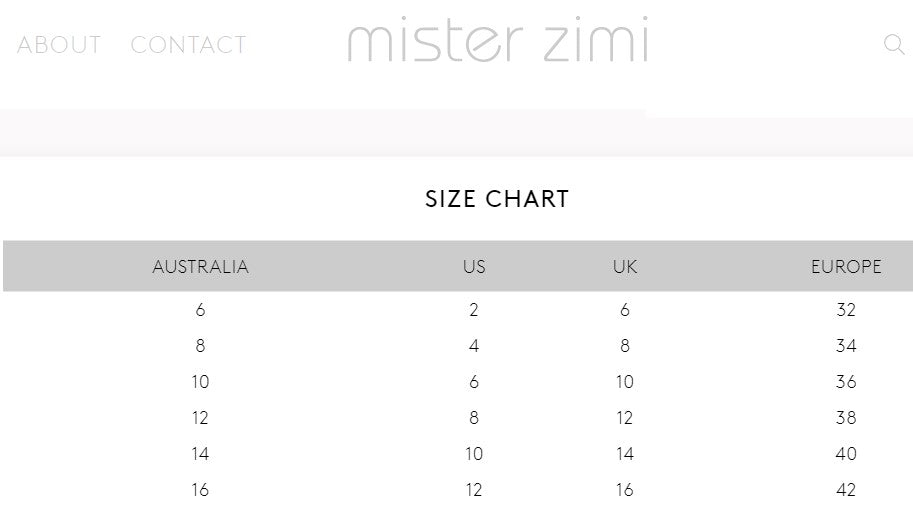Click Europe size 40 cell
This screenshot has height=532, width=913.
tap(846, 454)
